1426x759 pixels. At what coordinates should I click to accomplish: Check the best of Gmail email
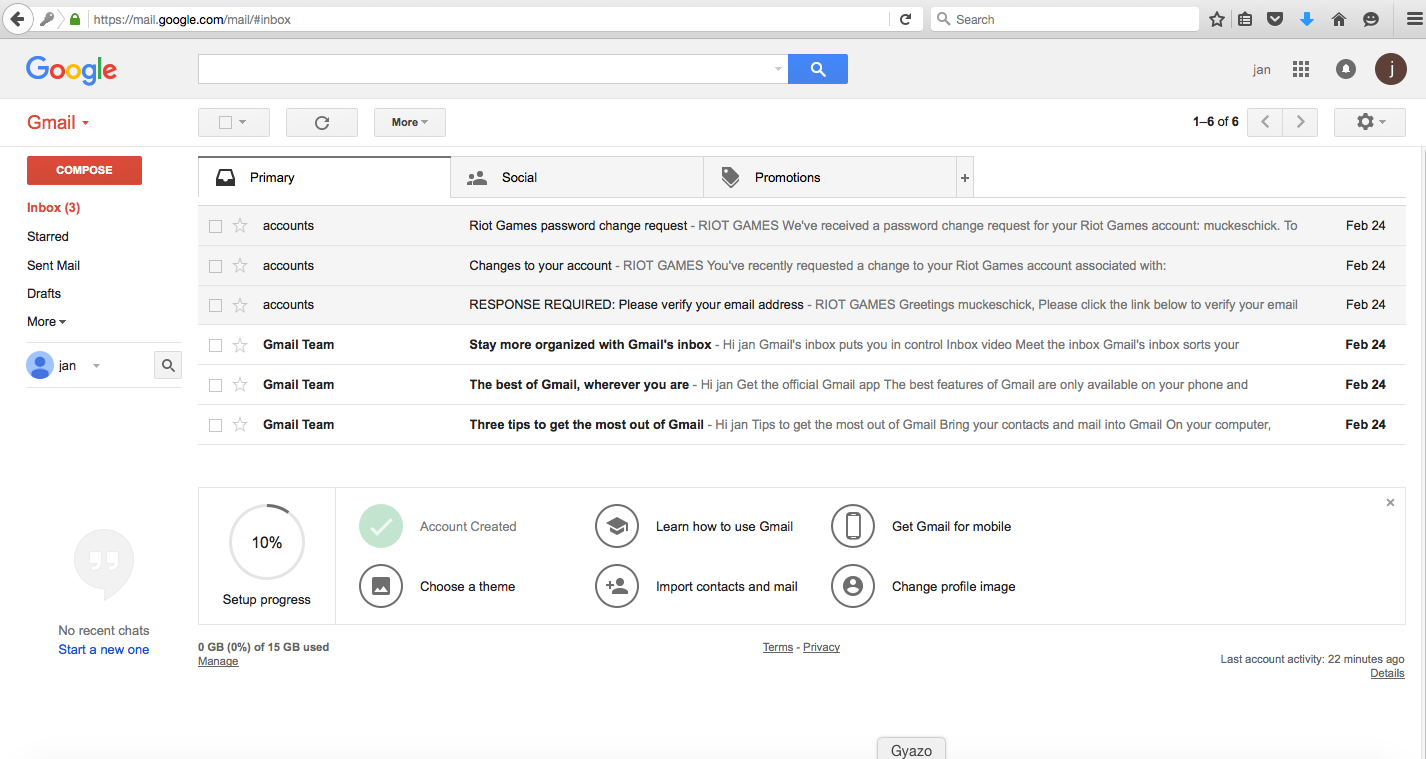click(x=215, y=385)
